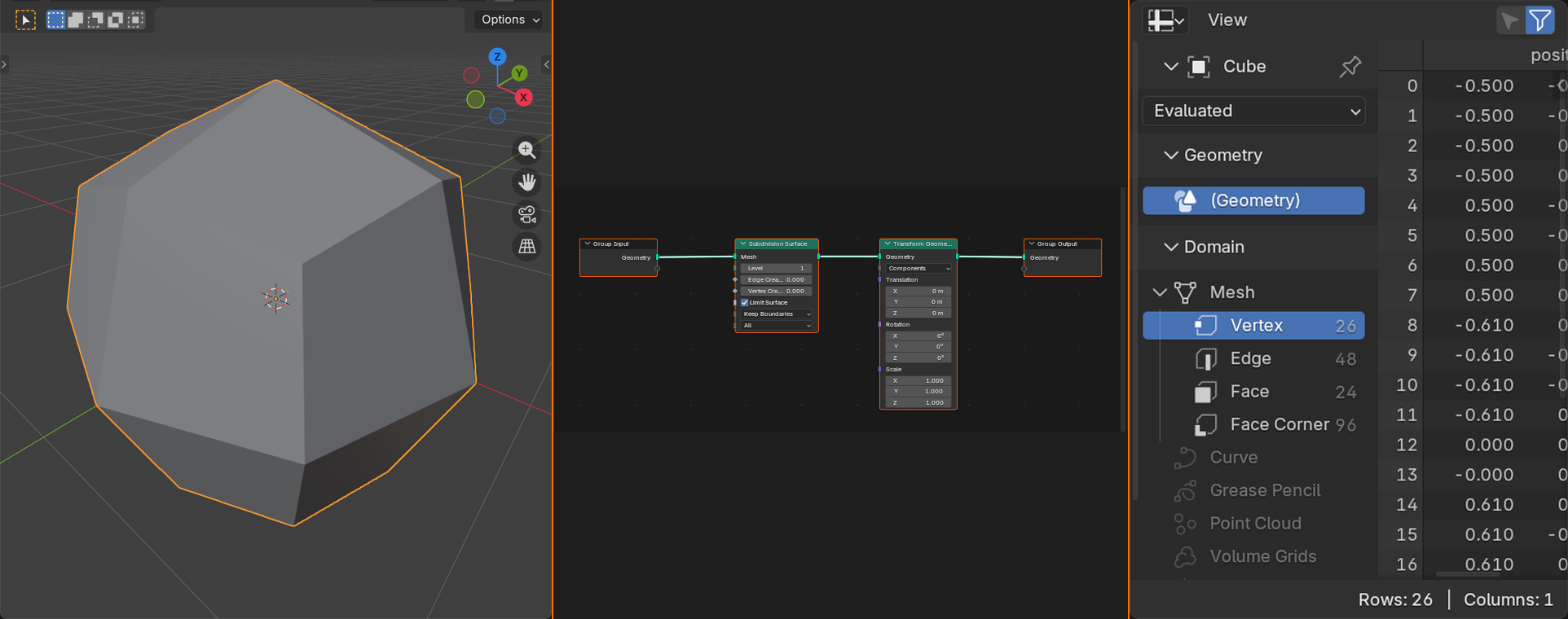Collapse the Cube object panel
The width and height of the screenshot is (1568, 619).
pyautogui.click(x=1171, y=66)
